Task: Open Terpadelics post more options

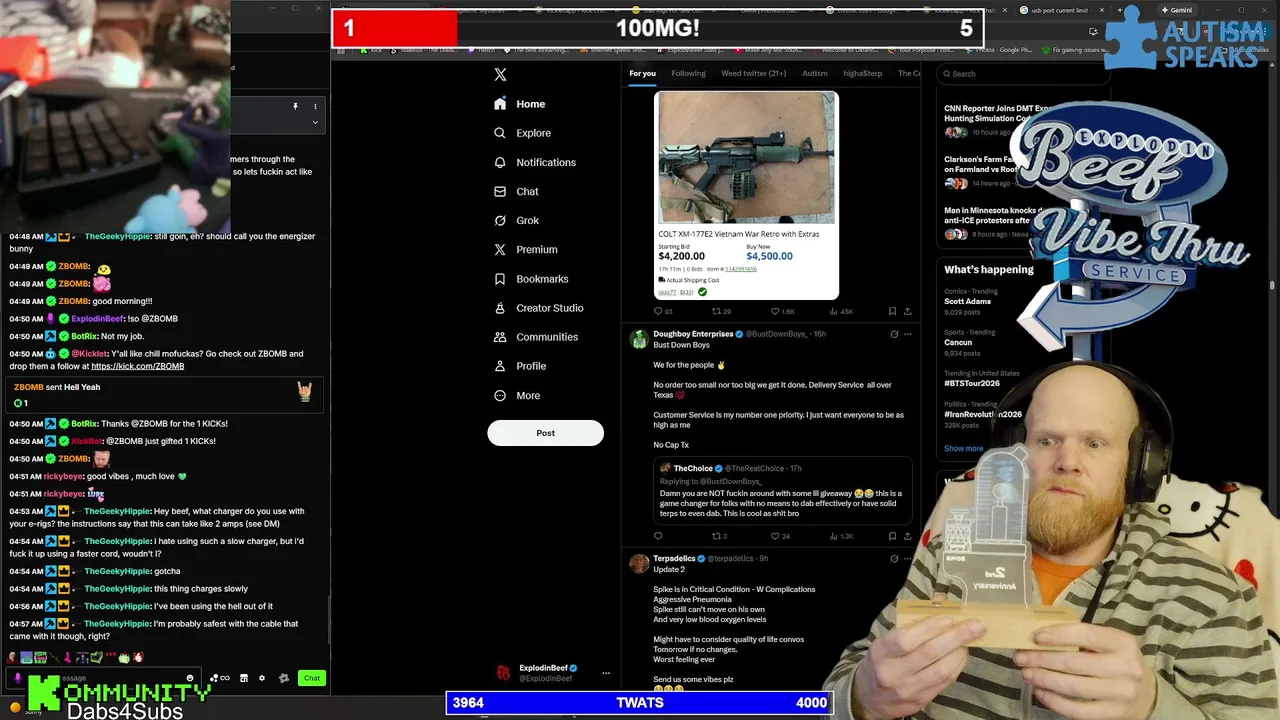Action: 908,559
